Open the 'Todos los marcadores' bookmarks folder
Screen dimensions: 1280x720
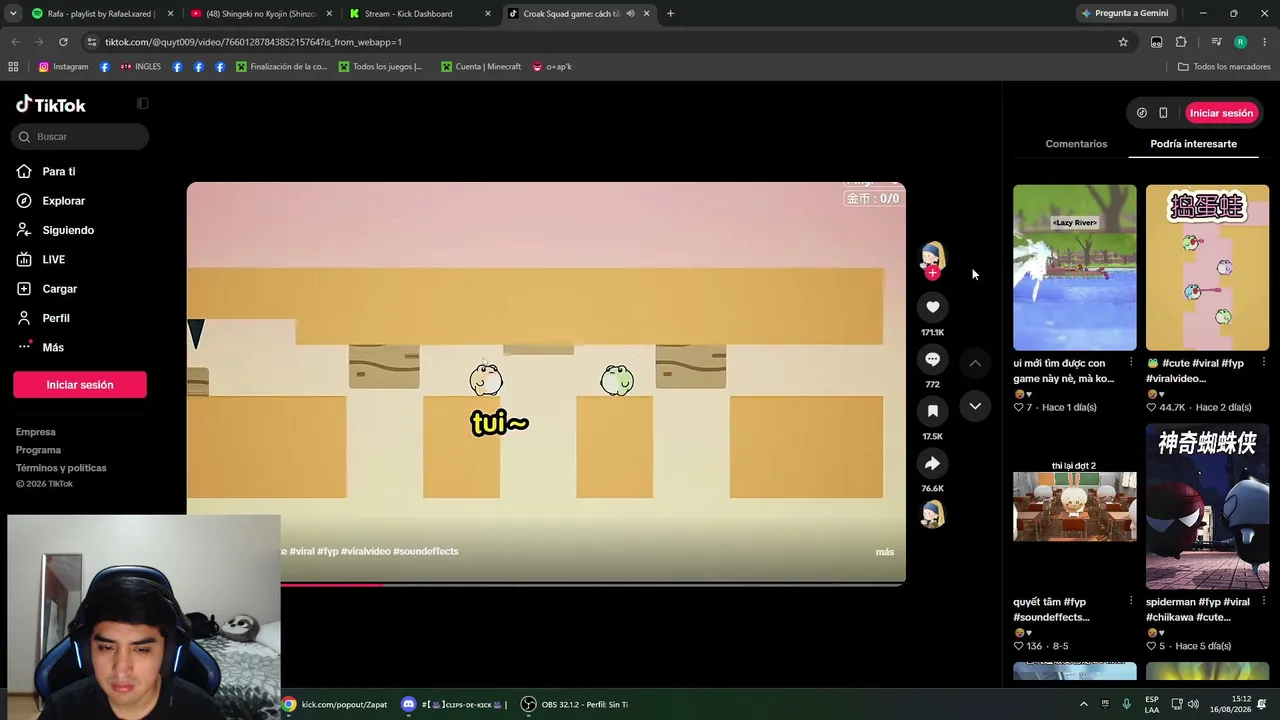tap(1224, 67)
